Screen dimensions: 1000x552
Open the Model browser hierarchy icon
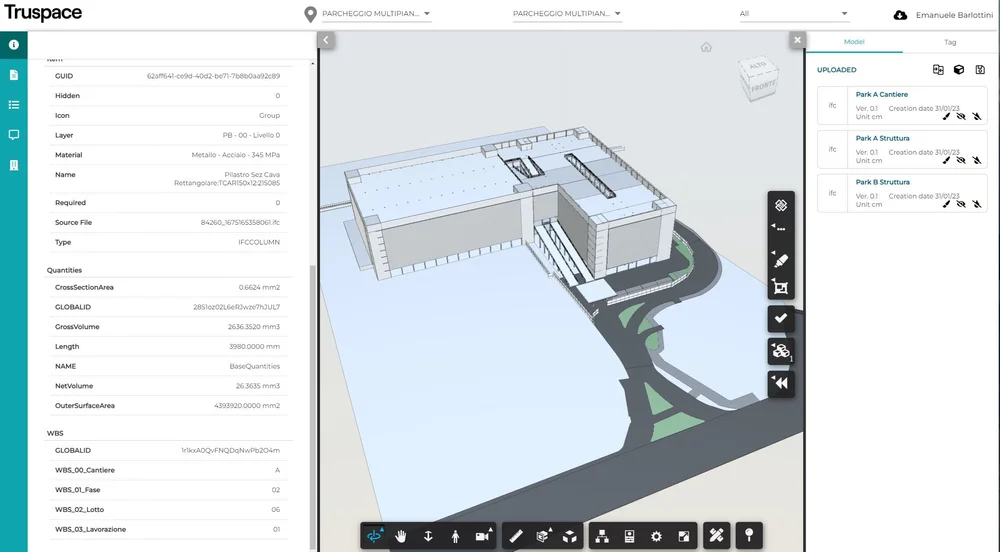pyautogui.click(x=602, y=536)
